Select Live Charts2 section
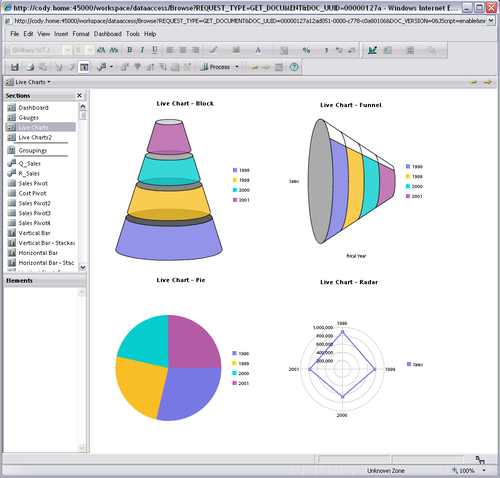This screenshot has width=500, height=478. point(35,137)
